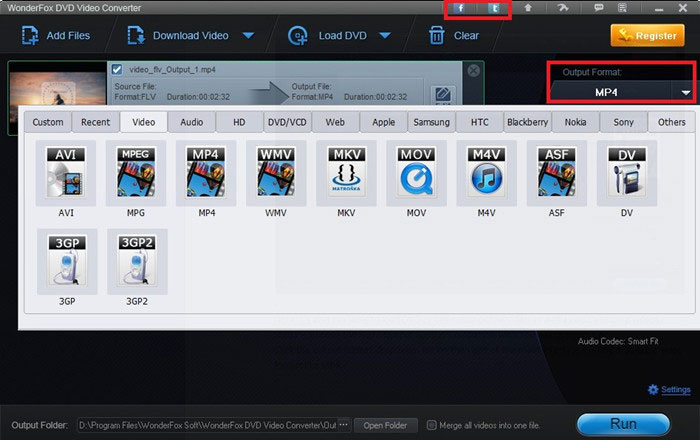This screenshot has width=700, height=440.
Task: Enable Merge all videos into one file
Action: click(431, 425)
